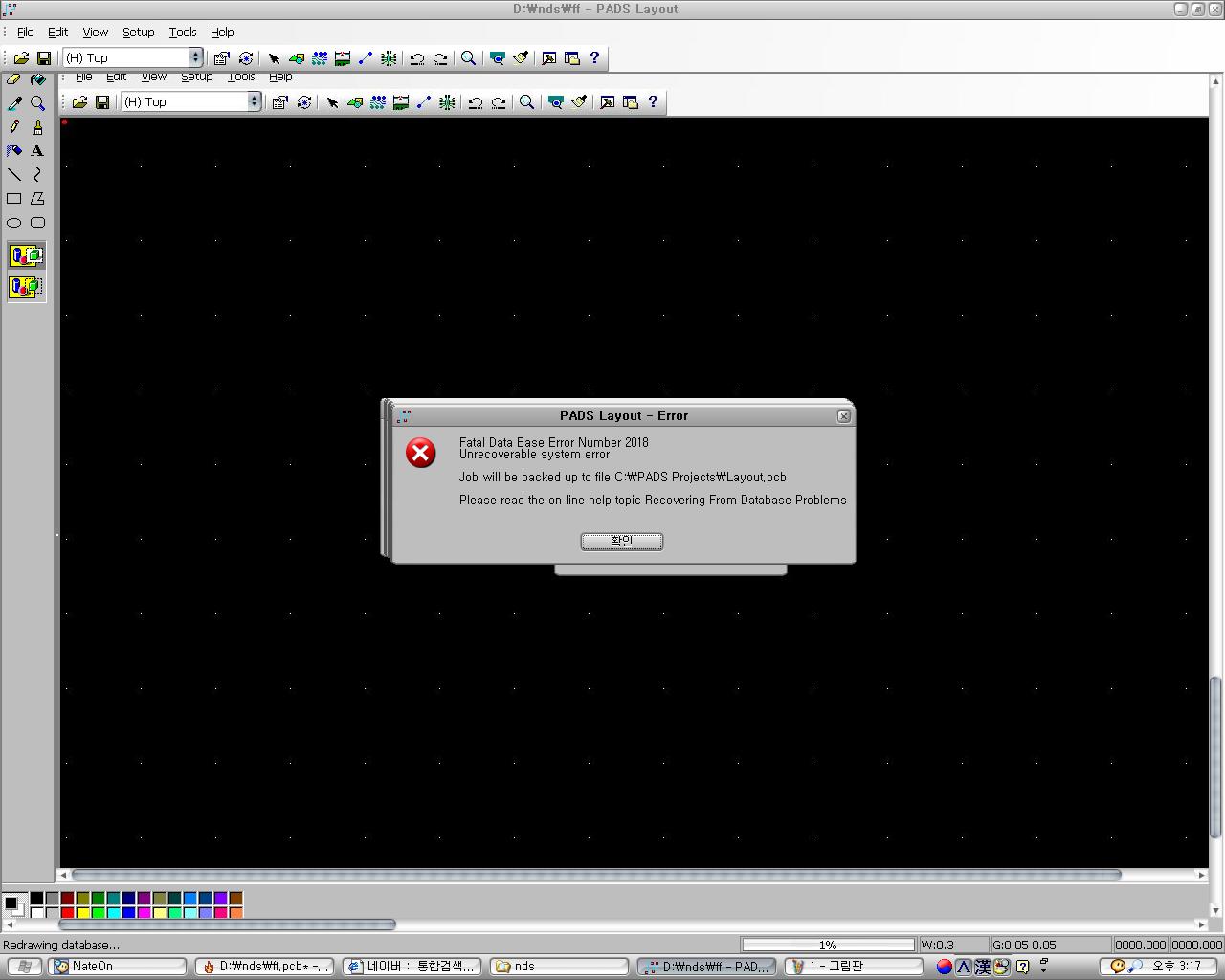Screen dimensions: 1225x980
Task: Select the Text tool marked A
Action: (37, 150)
